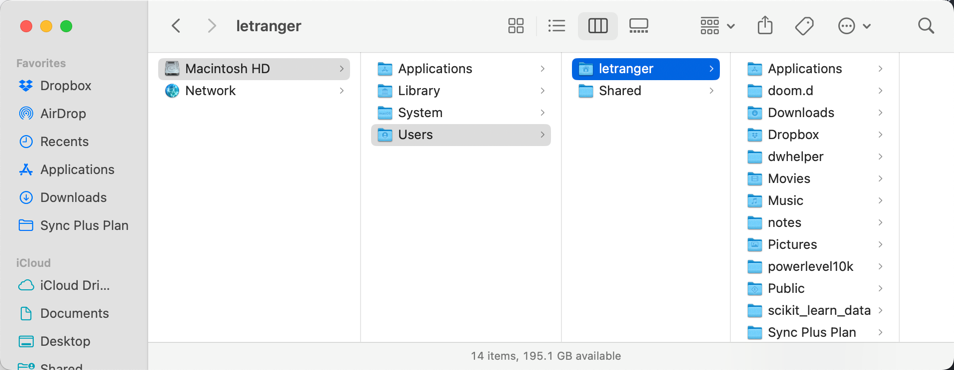Select Sync Plus Plan folder in last column
This screenshot has height=370, width=954.
pos(815,332)
